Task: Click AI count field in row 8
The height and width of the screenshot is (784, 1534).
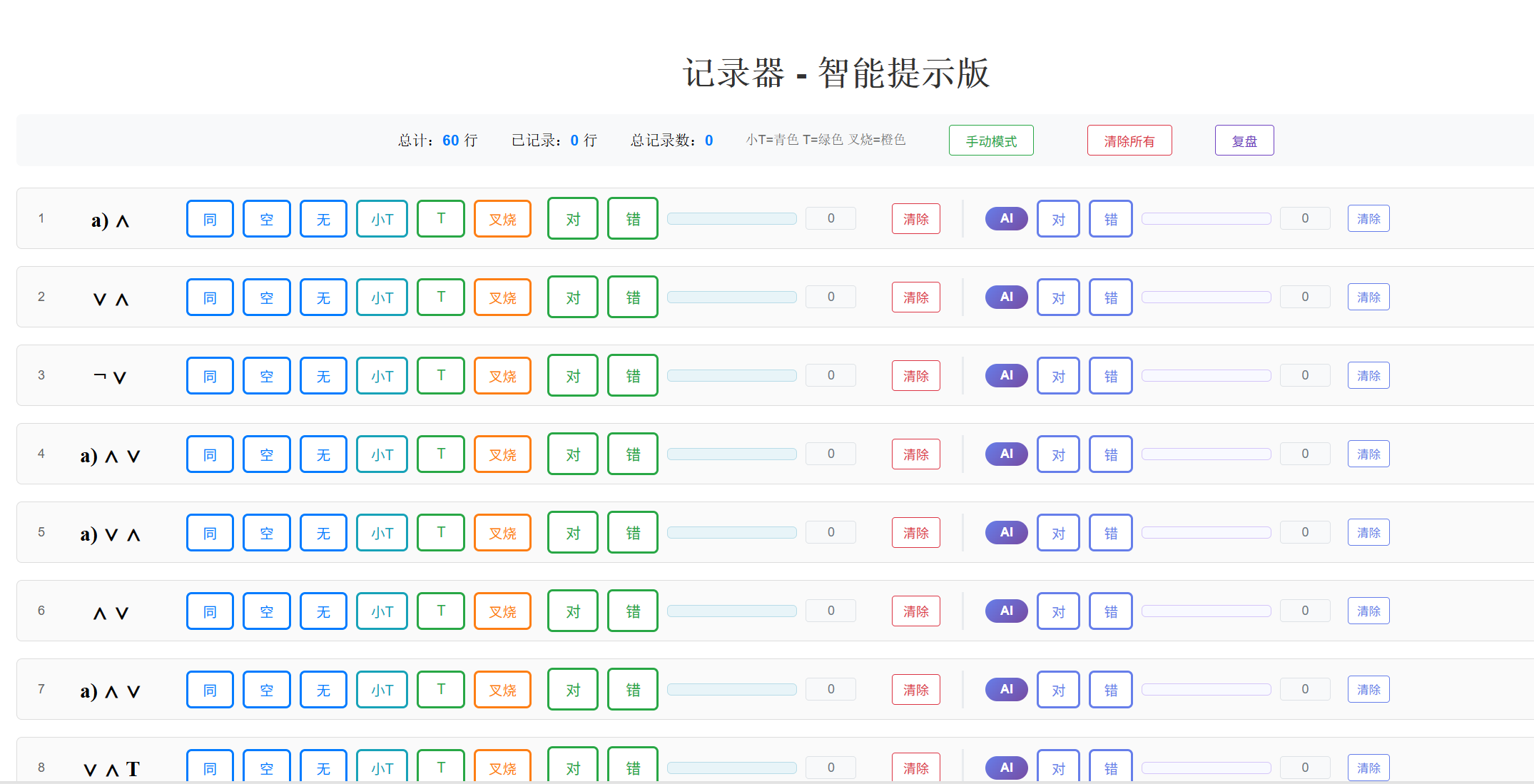Action: click(1304, 768)
